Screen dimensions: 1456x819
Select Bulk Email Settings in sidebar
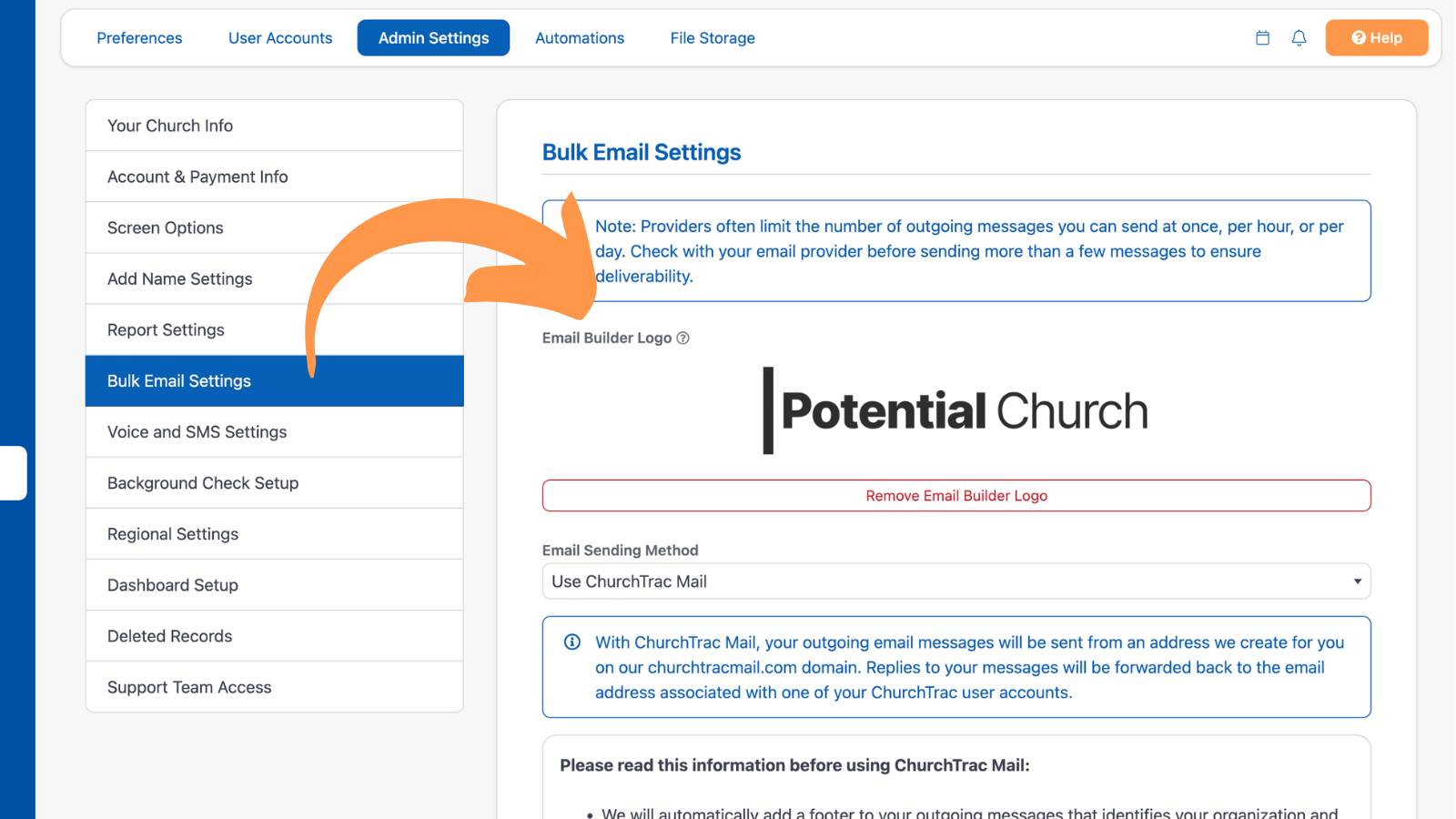274,381
